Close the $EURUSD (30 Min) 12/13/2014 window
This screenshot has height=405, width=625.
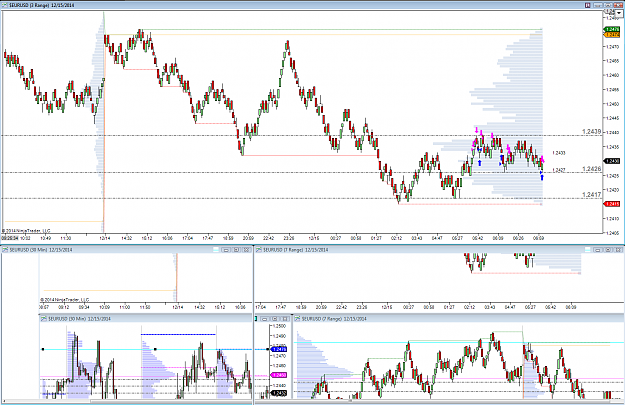point(285,319)
